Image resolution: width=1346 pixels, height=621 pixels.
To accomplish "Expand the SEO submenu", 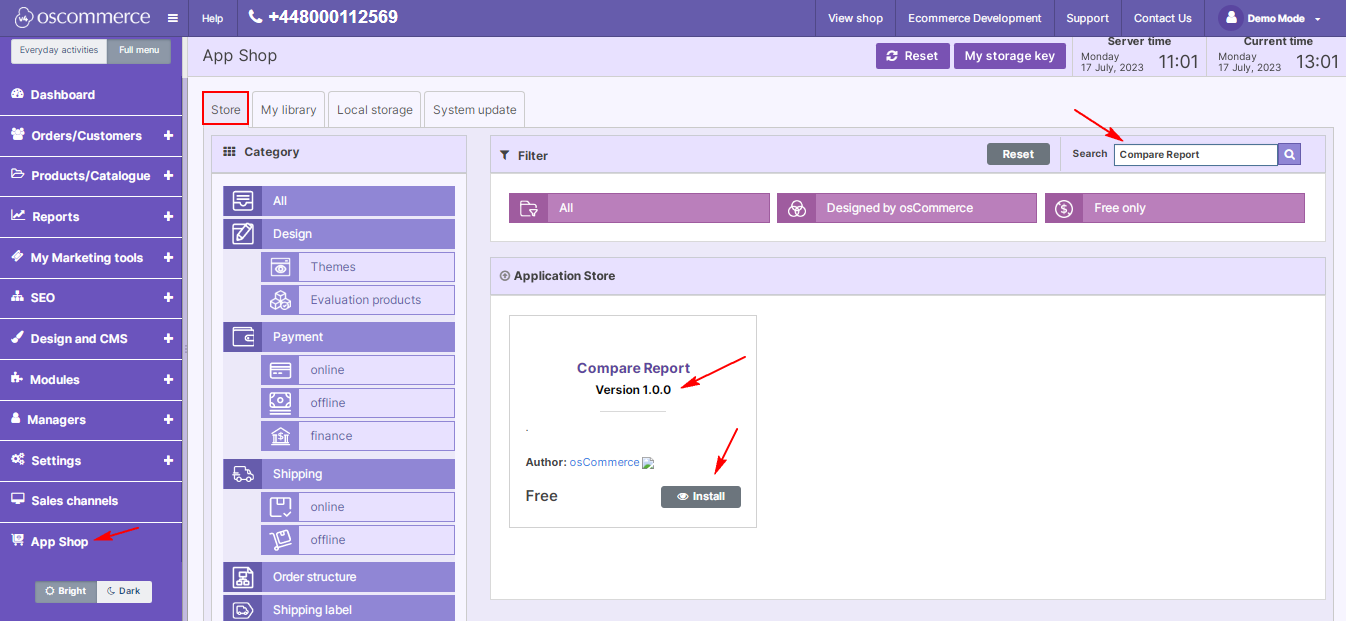I will 168,298.
